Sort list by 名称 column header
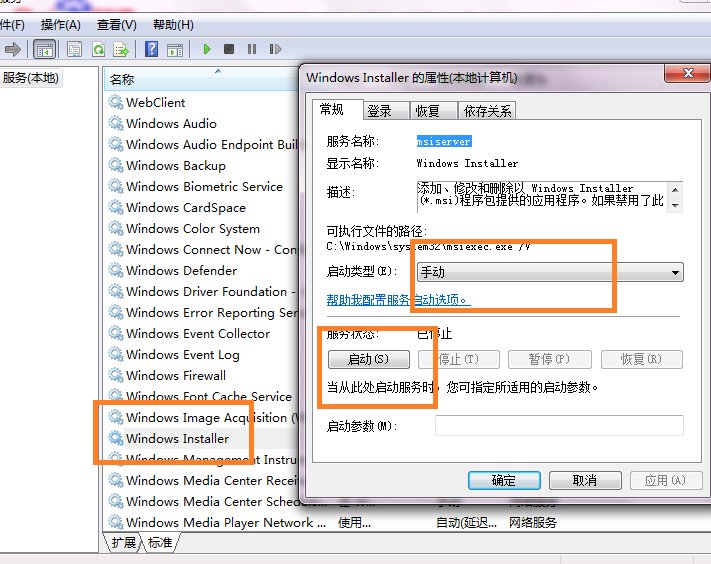This screenshot has height=564, width=711. [201, 79]
